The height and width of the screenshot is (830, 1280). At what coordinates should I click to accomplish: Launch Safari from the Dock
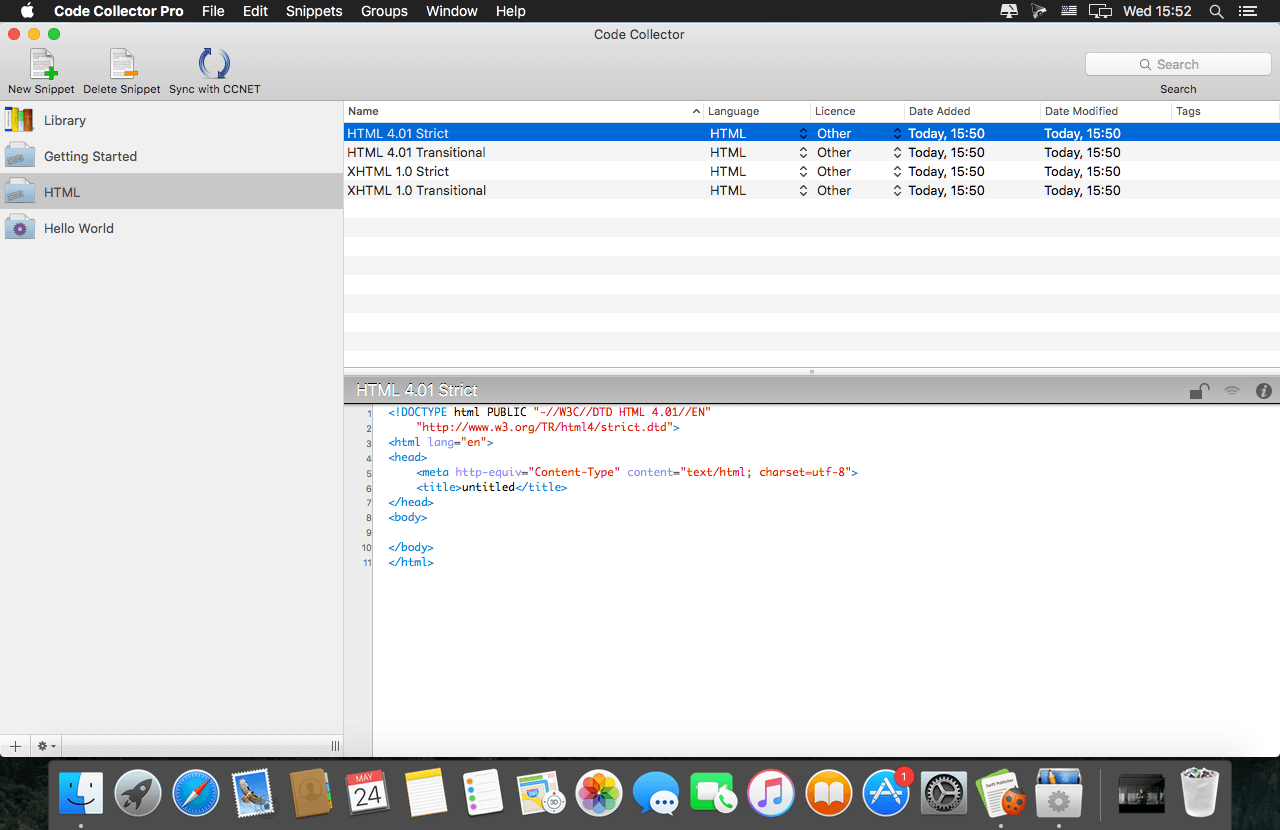(196, 794)
